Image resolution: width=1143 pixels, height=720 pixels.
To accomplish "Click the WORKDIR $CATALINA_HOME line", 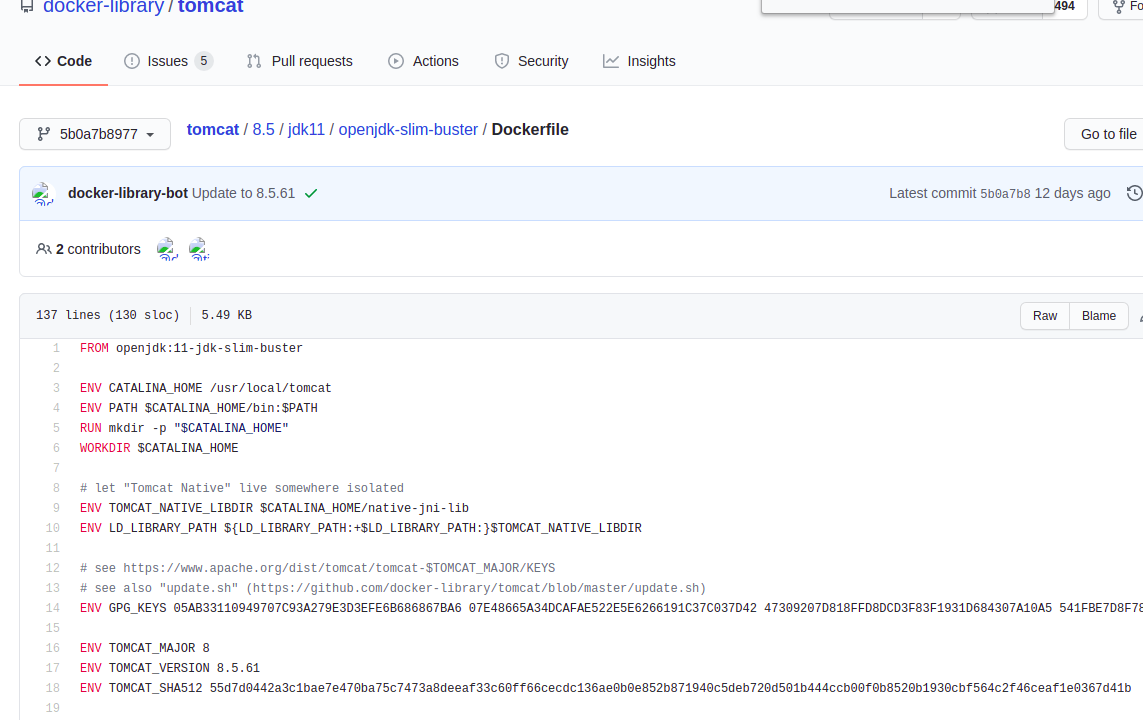I will click(159, 448).
